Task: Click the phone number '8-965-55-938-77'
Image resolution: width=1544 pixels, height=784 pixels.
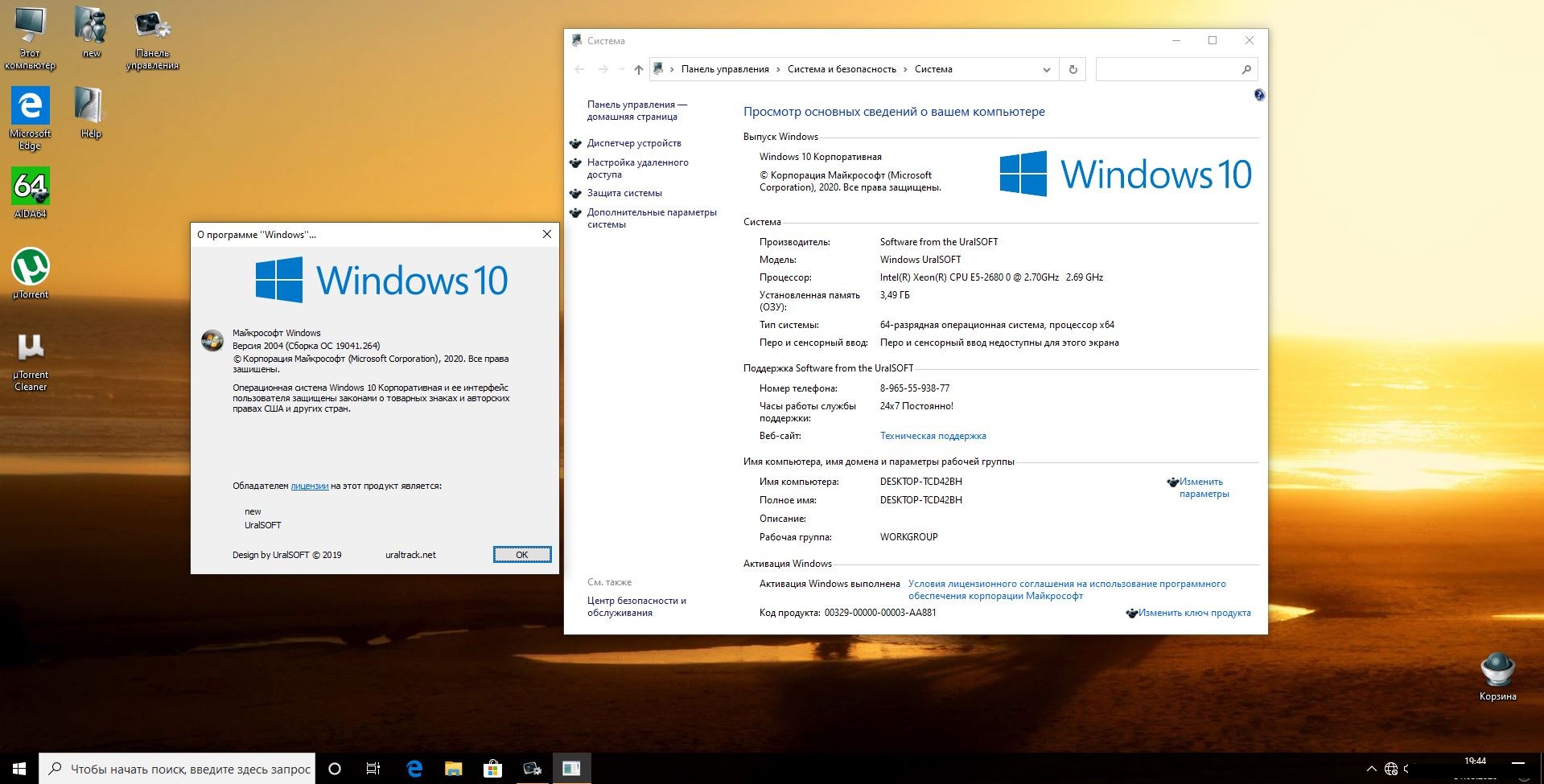Action: pyautogui.click(x=914, y=388)
